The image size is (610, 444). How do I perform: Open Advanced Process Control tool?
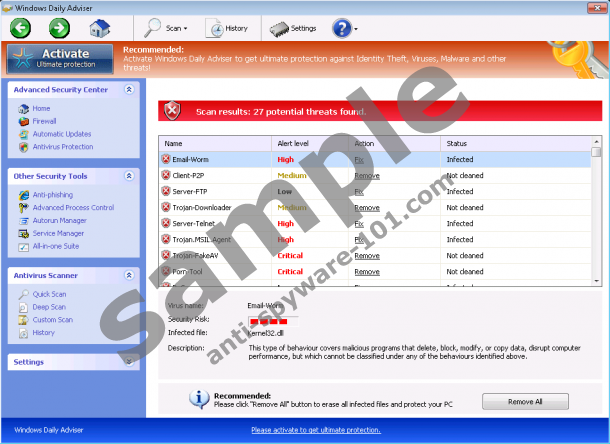click(x=72, y=208)
